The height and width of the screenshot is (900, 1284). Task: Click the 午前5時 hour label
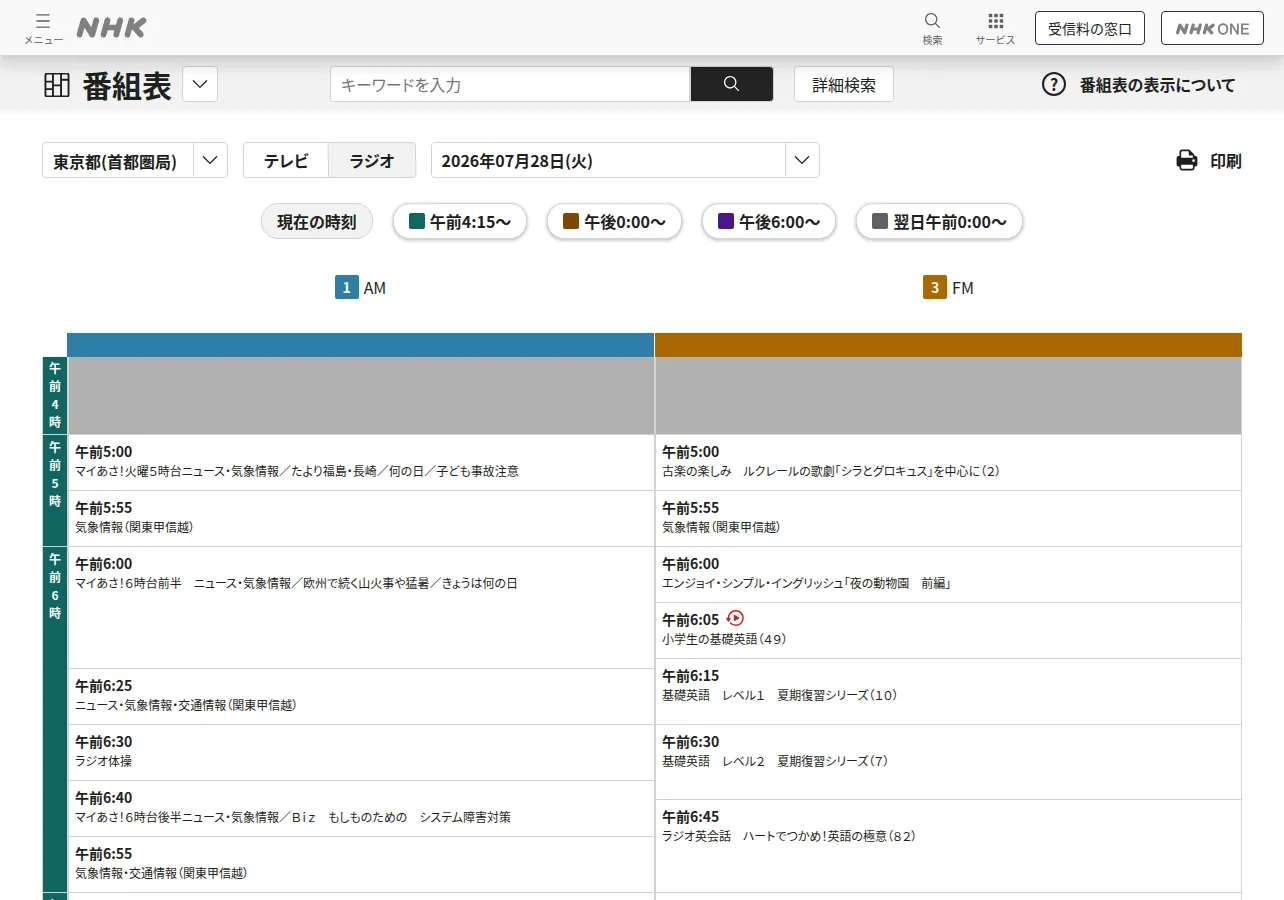tap(55, 490)
